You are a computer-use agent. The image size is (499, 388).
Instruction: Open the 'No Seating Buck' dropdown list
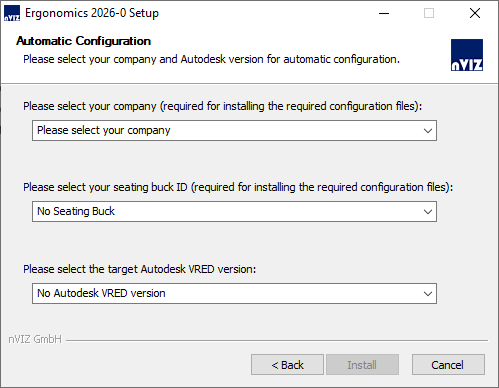[234, 211]
